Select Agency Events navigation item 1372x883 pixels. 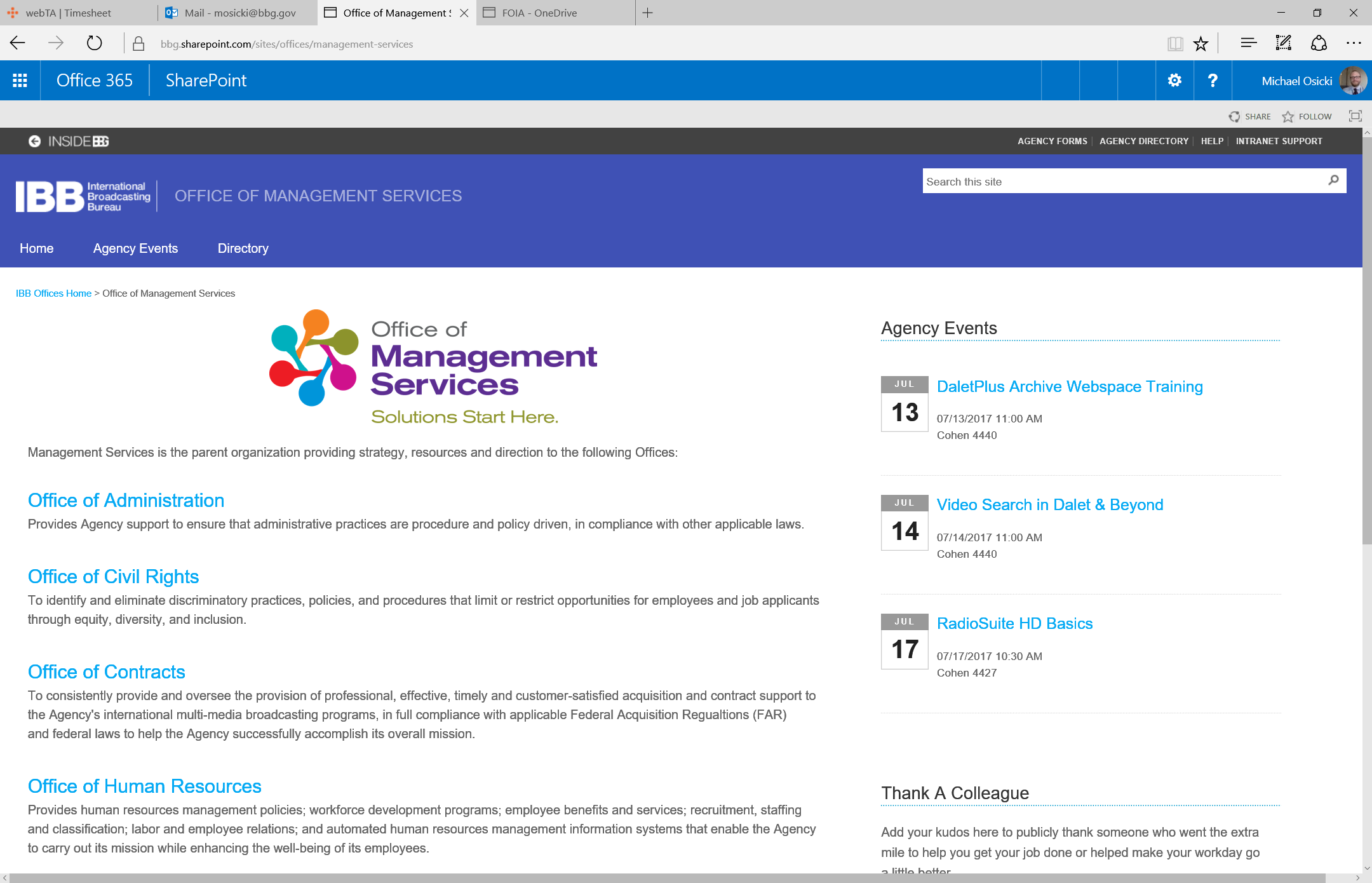pyautogui.click(x=135, y=248)
